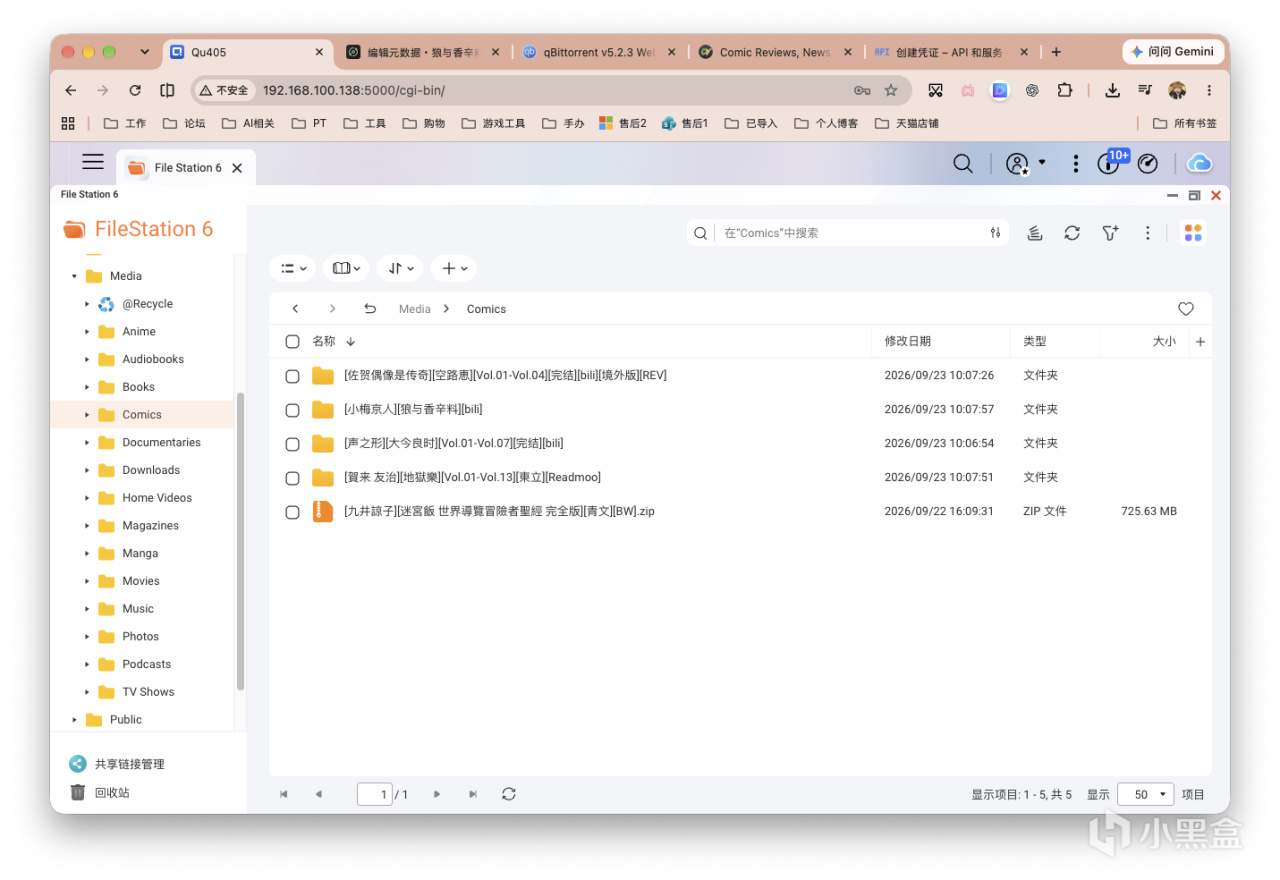This screenshot has width=1280, height=880.
Task: Click the Comics search input field
Action: tap(850, 233)
